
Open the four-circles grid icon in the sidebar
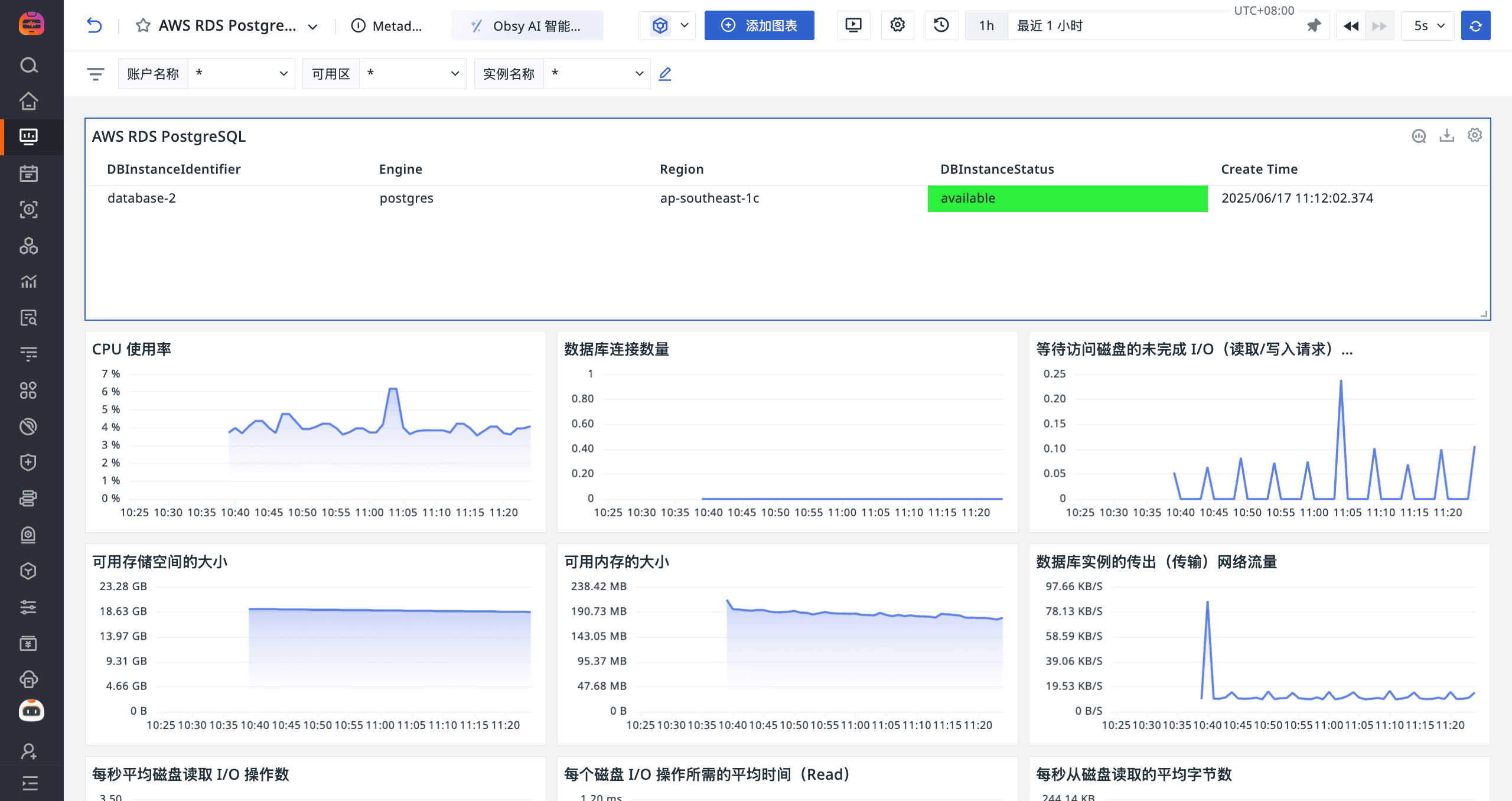[29, 390]
